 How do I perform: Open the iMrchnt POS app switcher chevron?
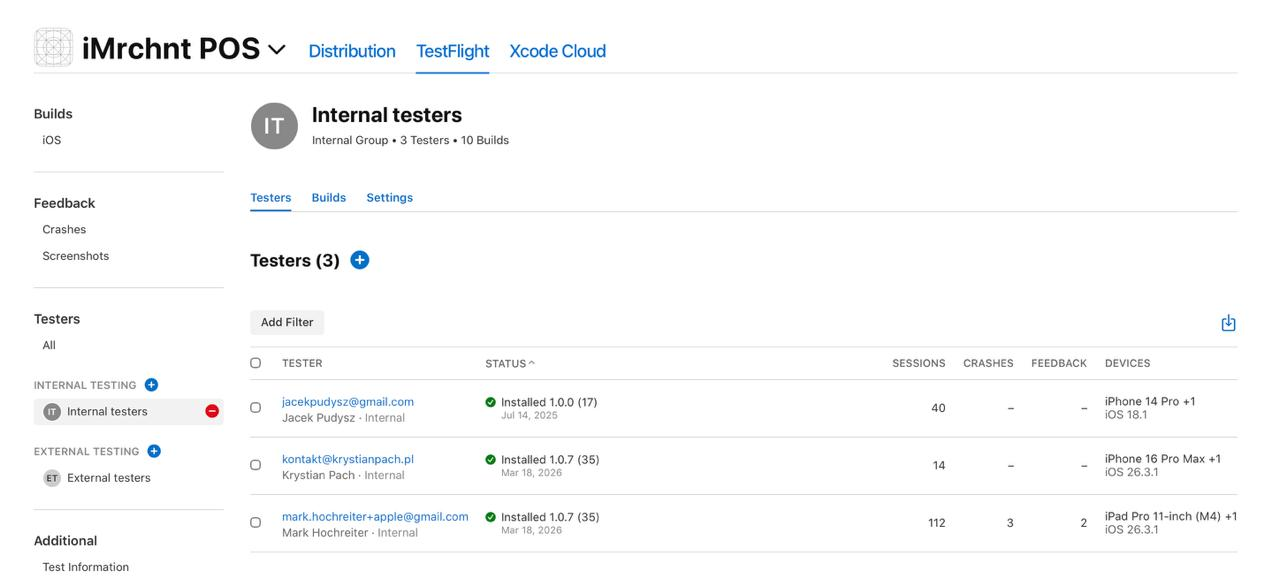click(276, 49)
